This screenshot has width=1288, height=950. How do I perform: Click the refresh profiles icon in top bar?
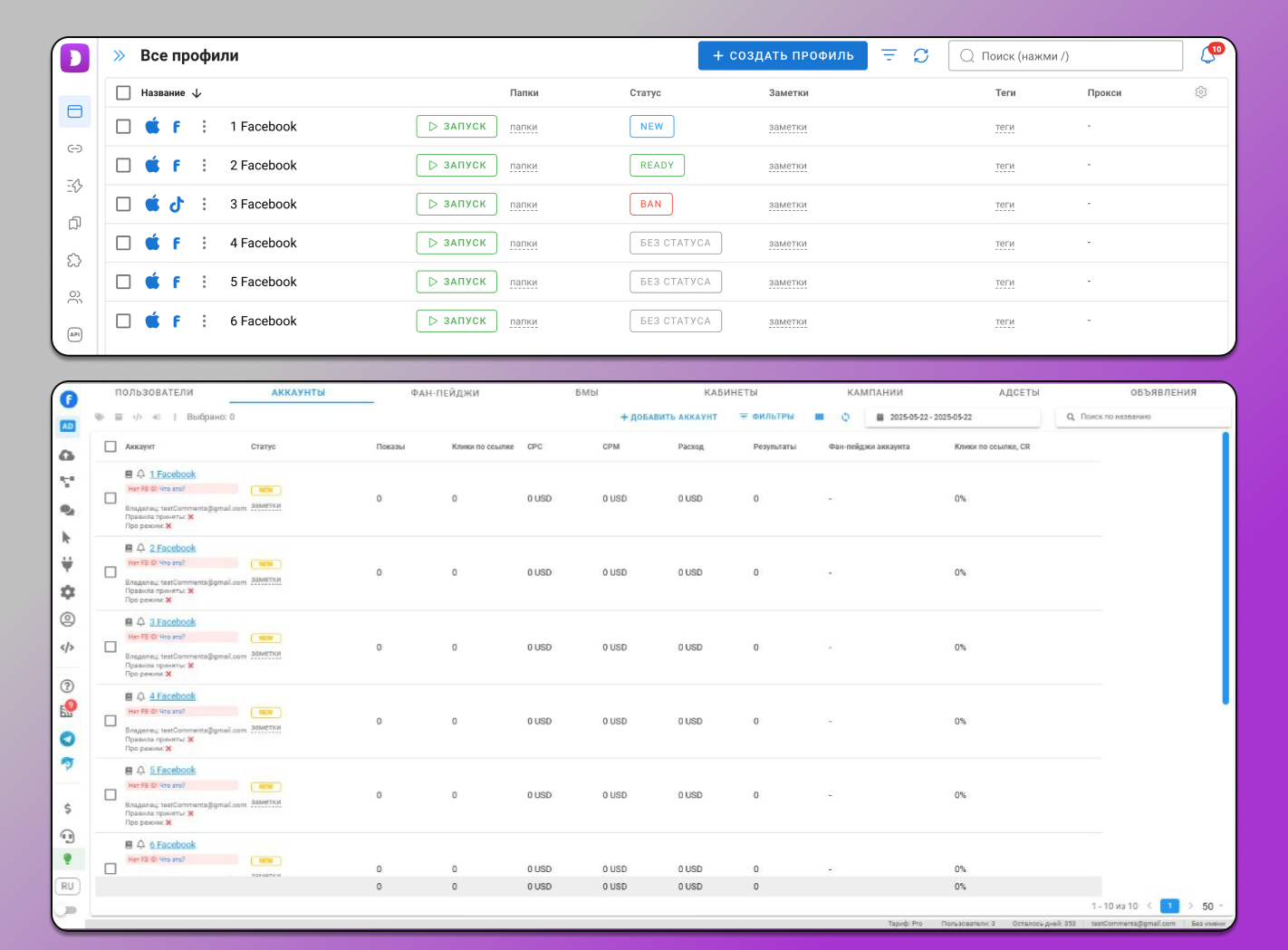pos(921,55)
